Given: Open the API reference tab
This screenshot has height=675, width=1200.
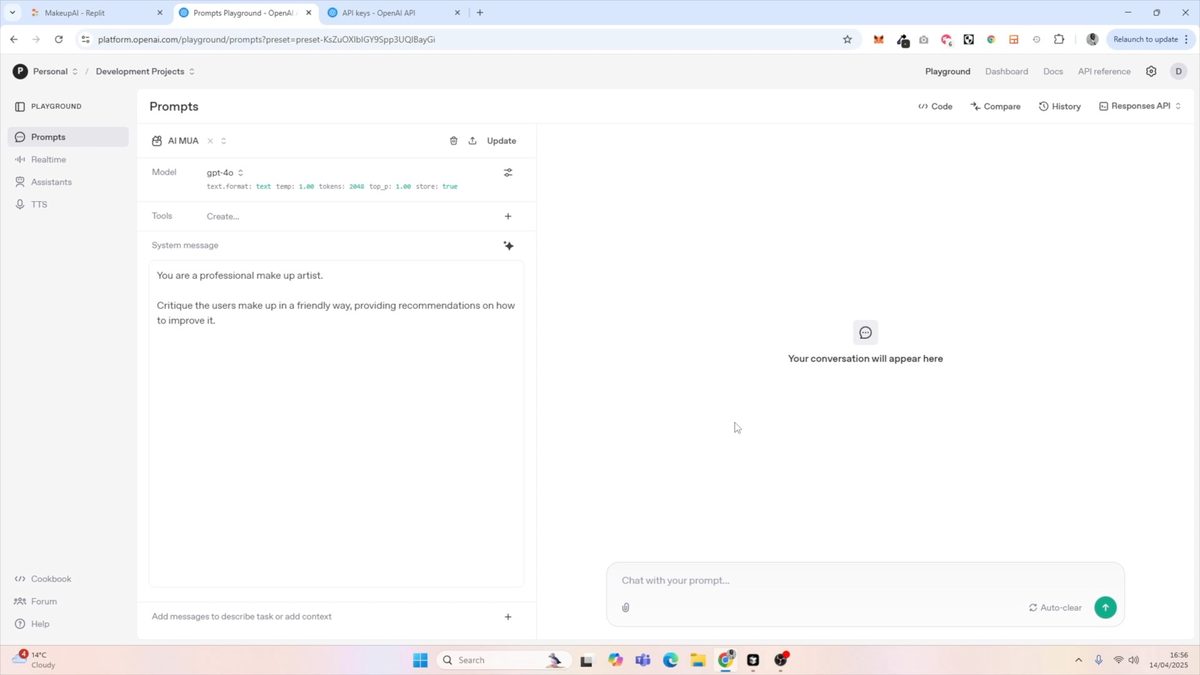Looking at the screenshot, I should (1104, 72).
